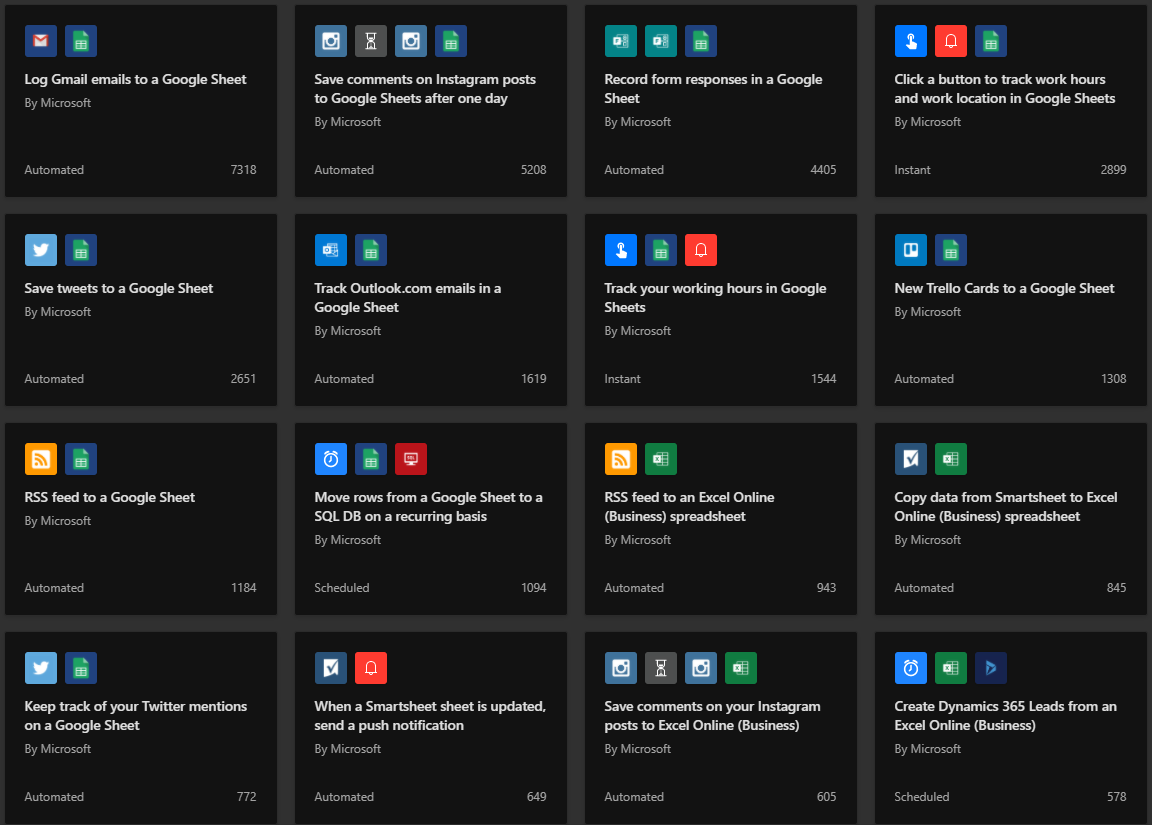
Task: Click Scheduled label on Move rows to SQL DB card
Action: click(342, 588)
